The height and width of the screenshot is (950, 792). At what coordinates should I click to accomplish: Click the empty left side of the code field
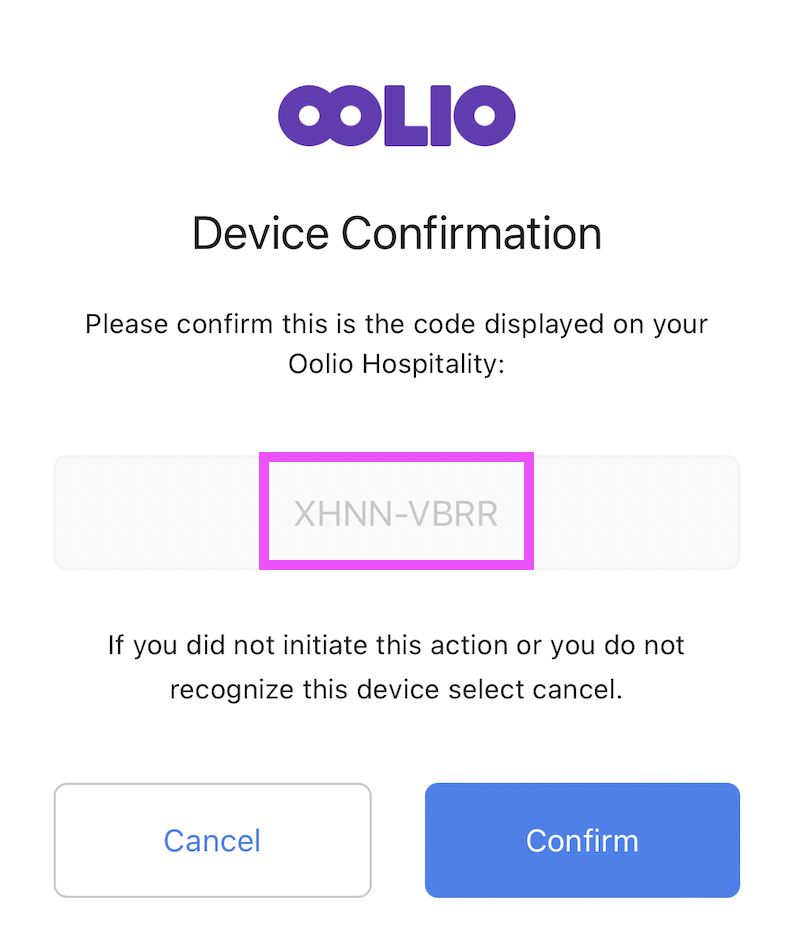pos(155,513)
